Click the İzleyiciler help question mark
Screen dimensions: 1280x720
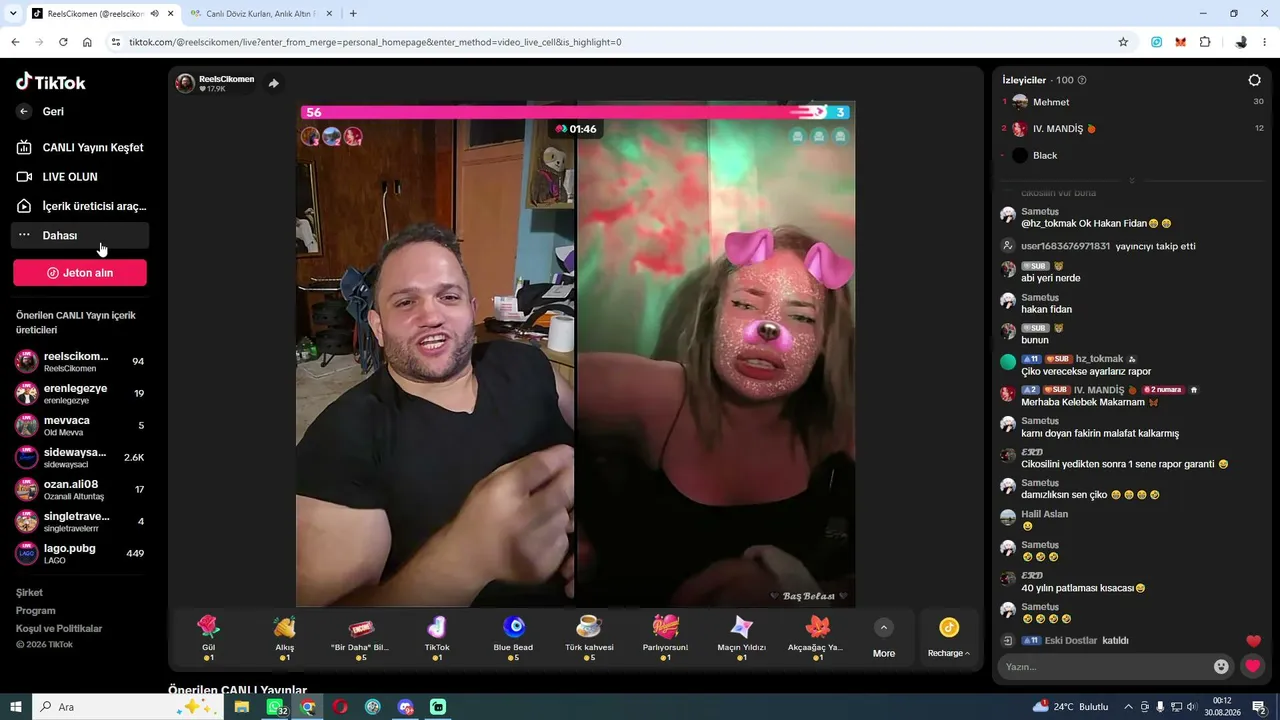(1082, 80)
